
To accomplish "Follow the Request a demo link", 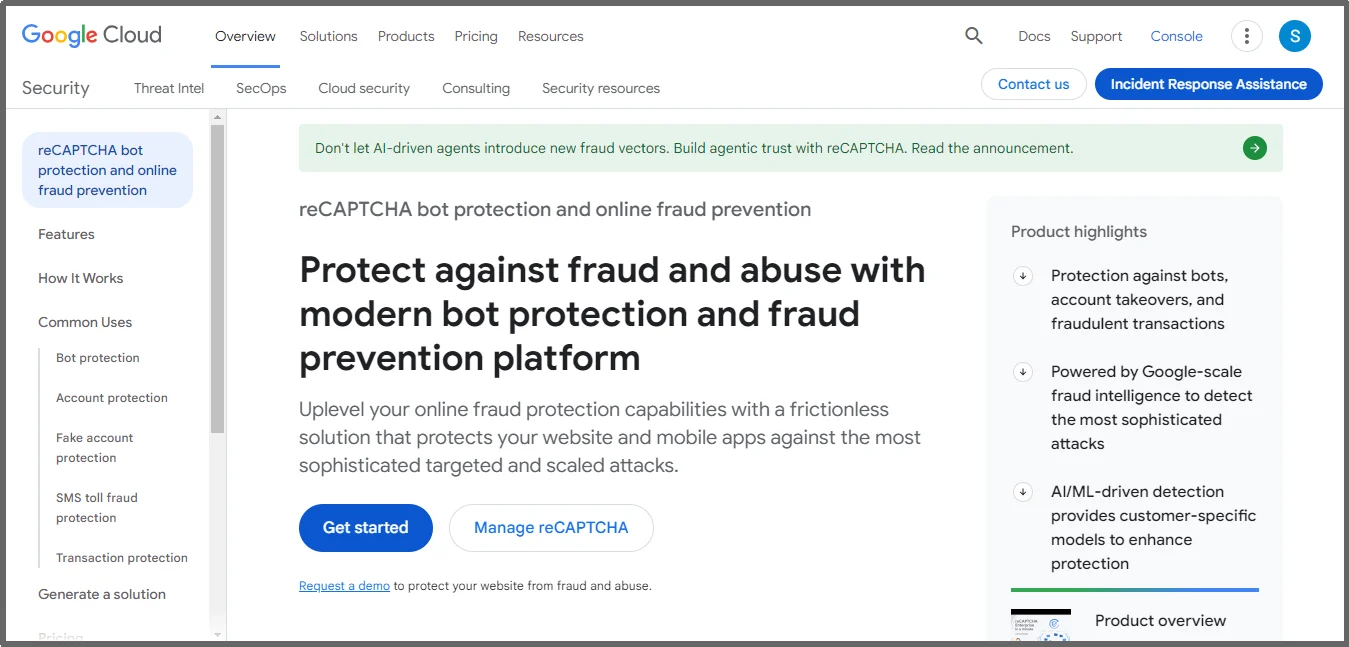I will click(344, 585).
